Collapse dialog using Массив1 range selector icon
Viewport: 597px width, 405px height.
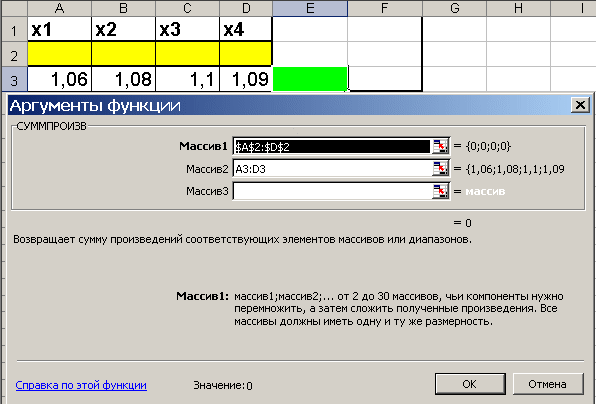tap(440, 146)
